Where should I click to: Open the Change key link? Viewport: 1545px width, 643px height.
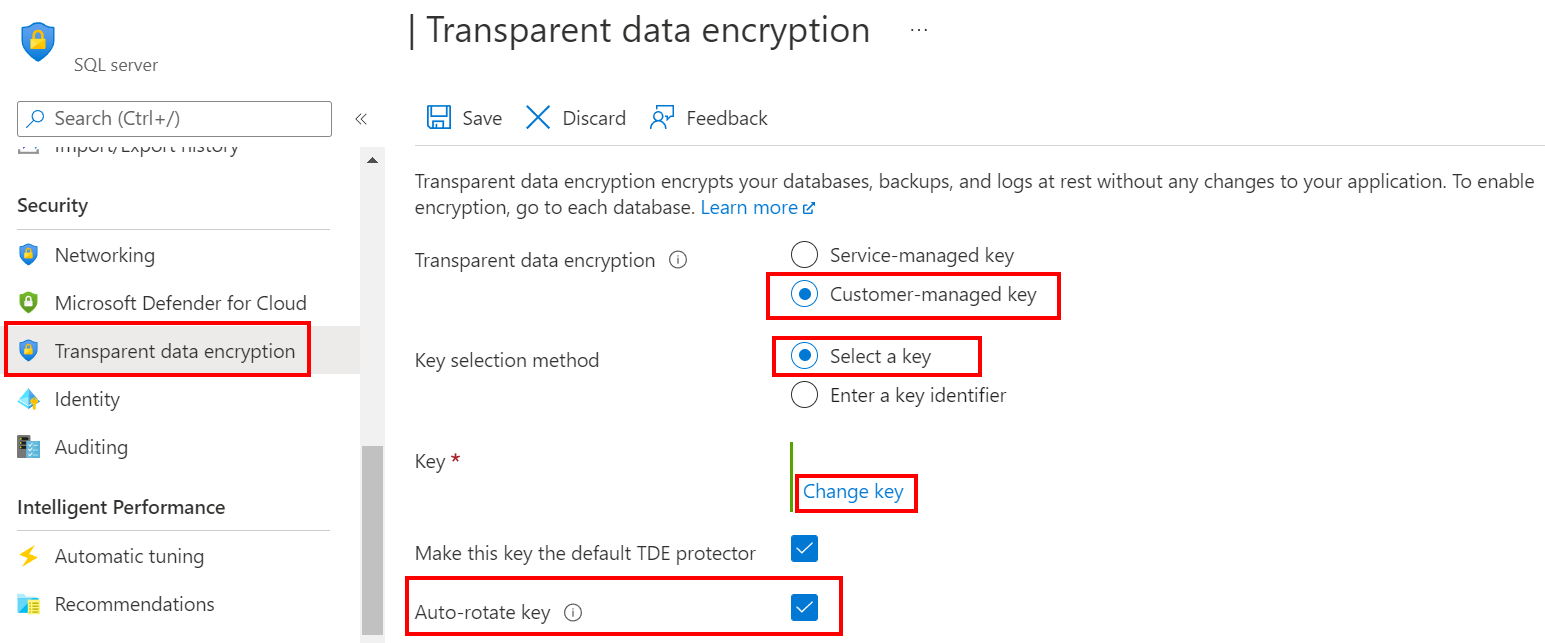[853, 492]
